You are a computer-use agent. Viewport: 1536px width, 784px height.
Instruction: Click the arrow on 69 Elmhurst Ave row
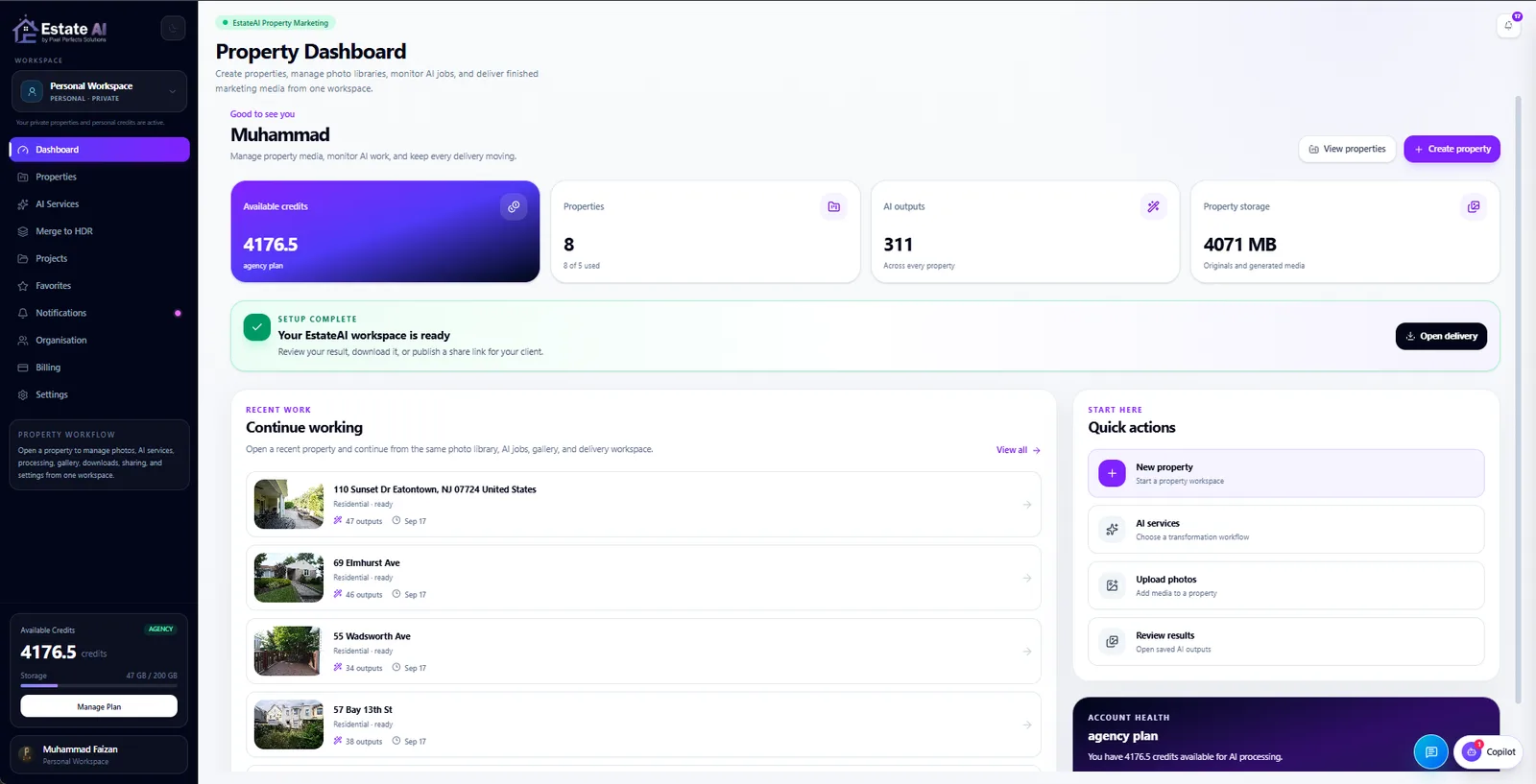point(1027,578)
